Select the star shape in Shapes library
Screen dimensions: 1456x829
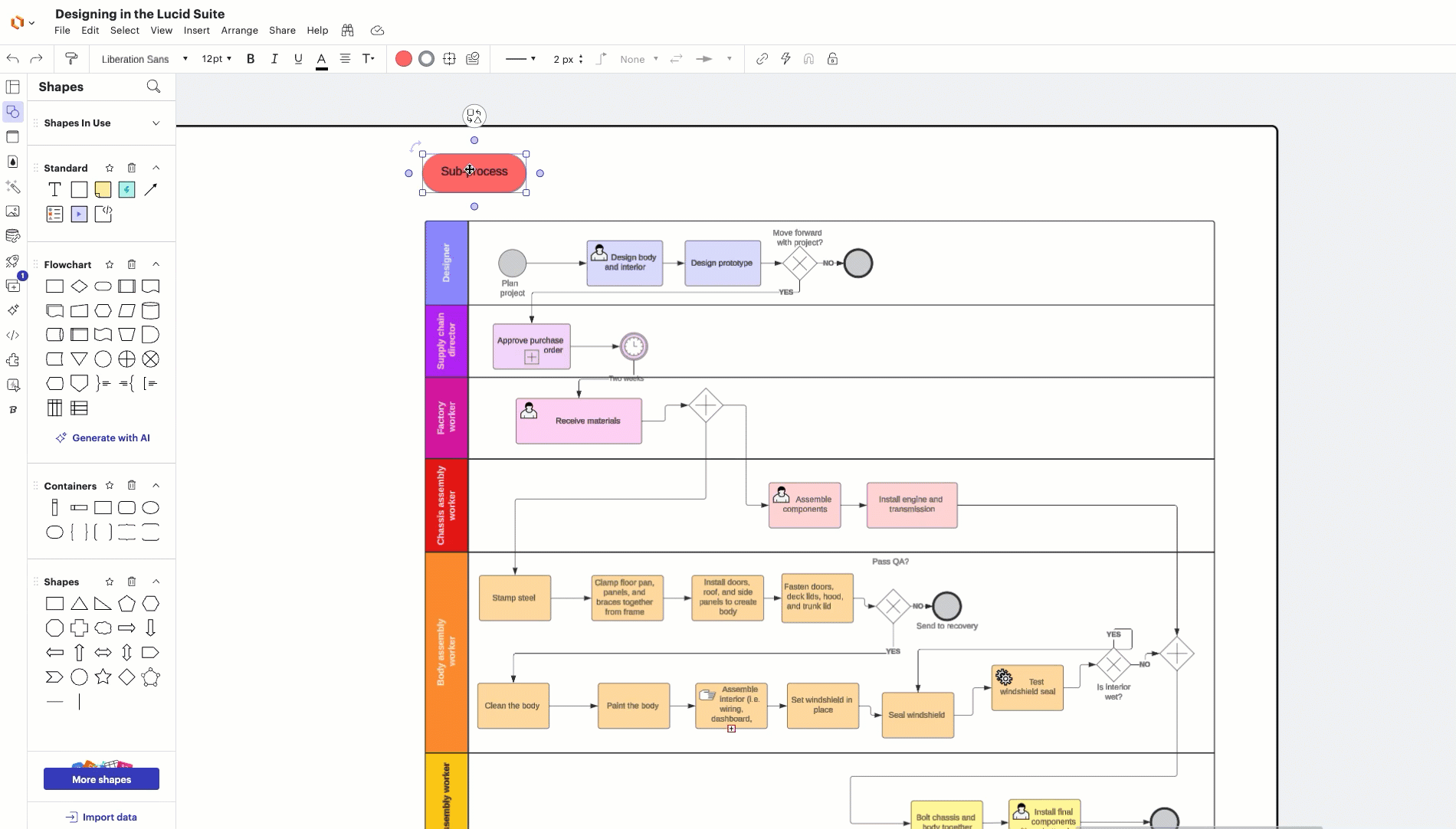coord(103,677)
